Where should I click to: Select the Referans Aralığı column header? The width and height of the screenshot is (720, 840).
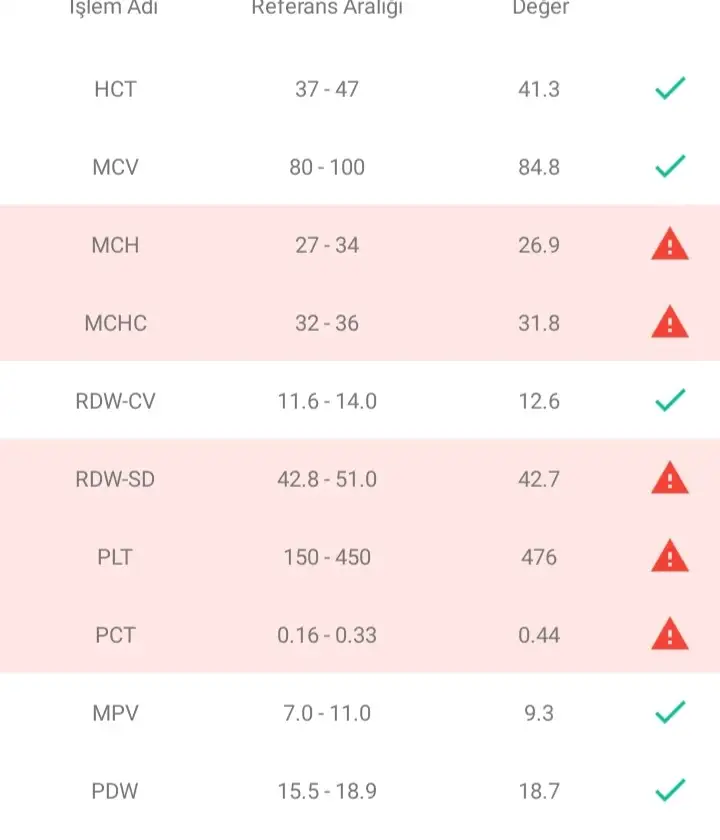(x=327, y=8)
